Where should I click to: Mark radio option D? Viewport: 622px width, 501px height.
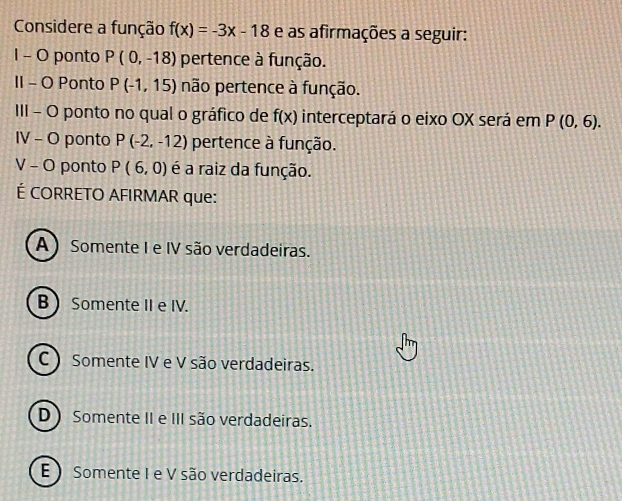tap(44, 415)
